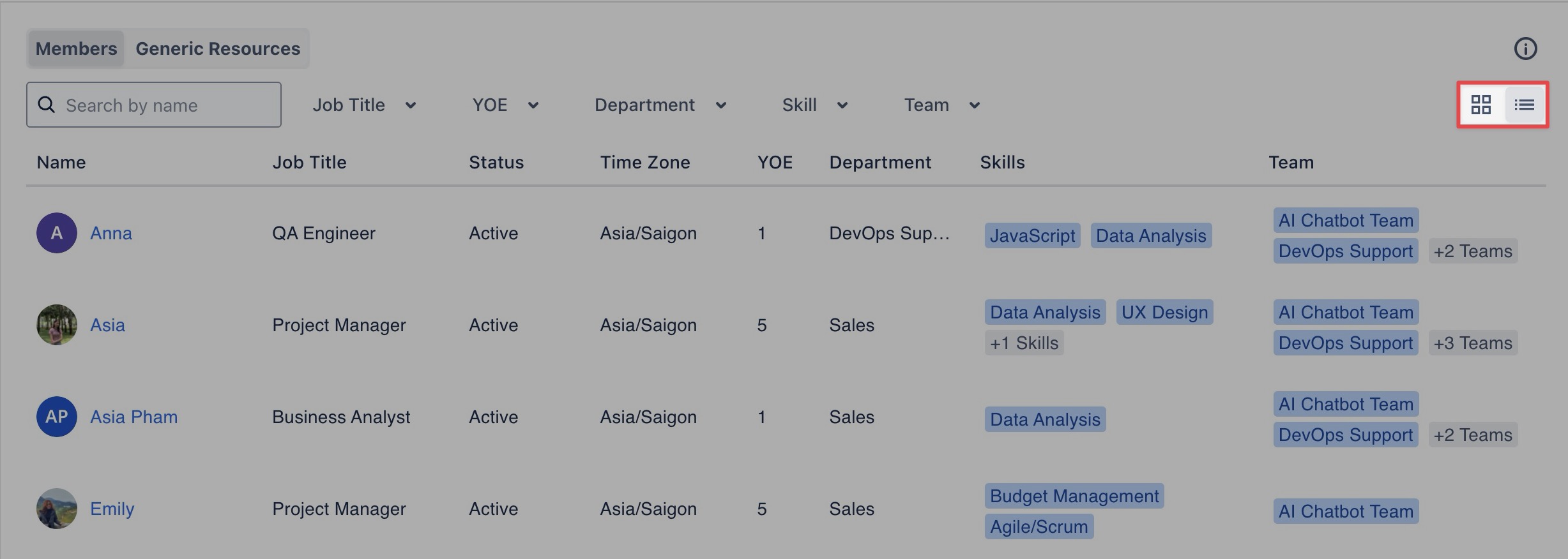
Task: Open the Skill filter dropdown
Action: pyautogui.click(x=815, y=105)
